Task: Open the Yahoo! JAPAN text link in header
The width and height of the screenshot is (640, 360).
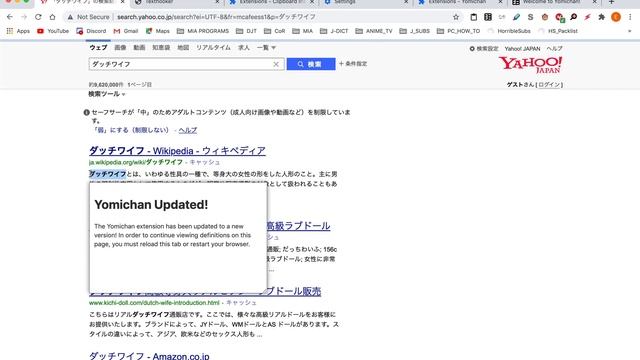Action: click(522, 49)
